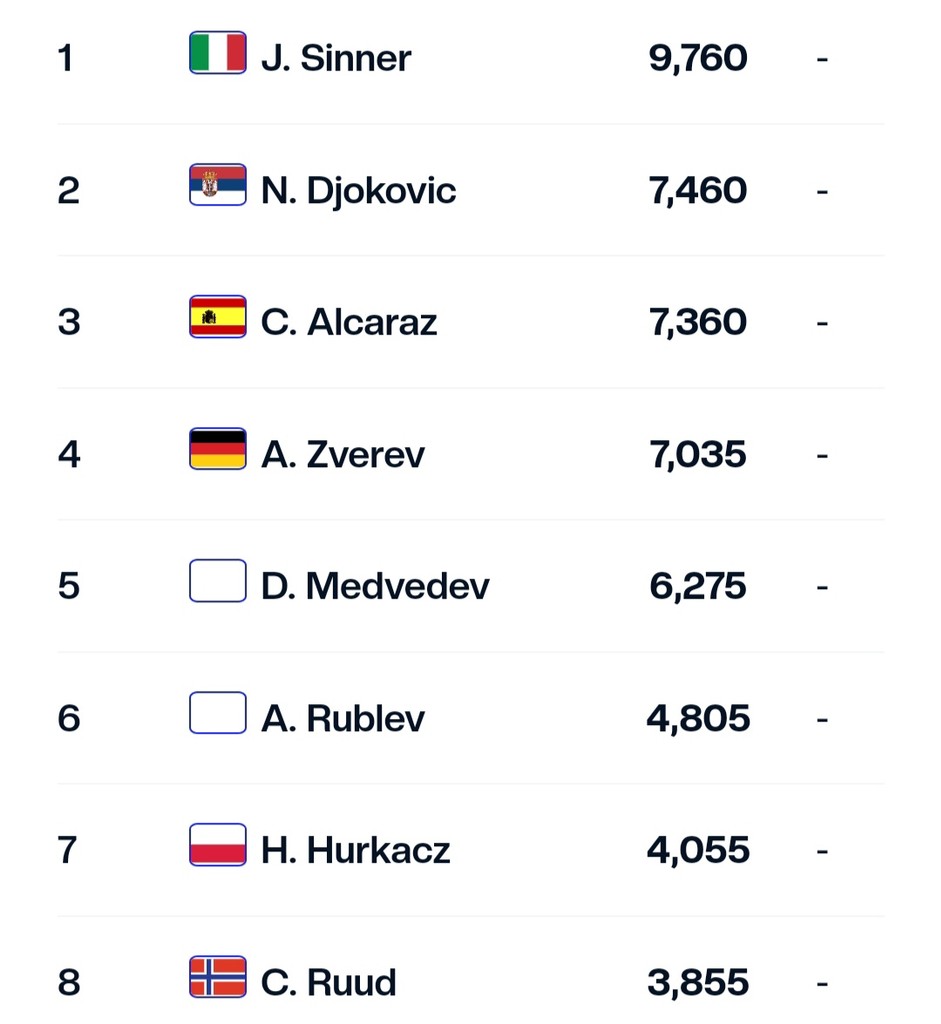Click the Norwegian flag beside C. Ruud
This screenshot has width=941, height=1024.
coord(217,977)
